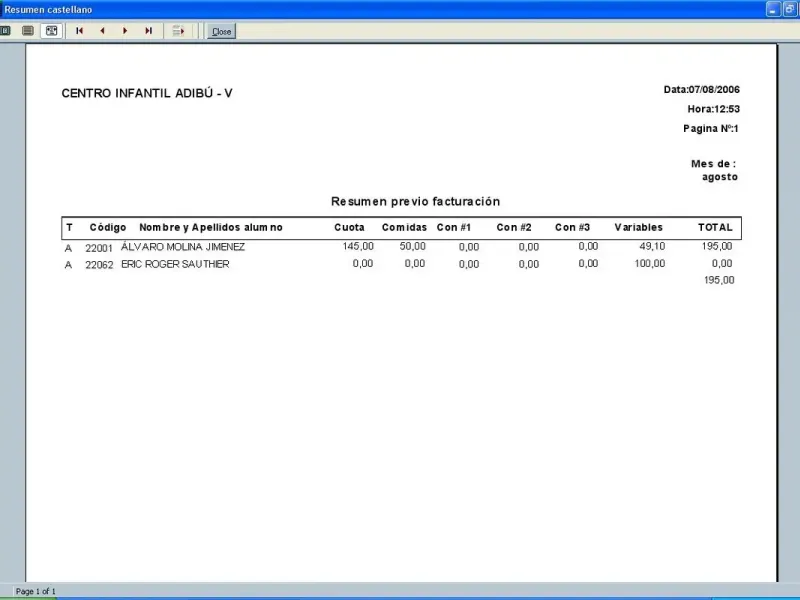Click the 'Pagina Nº:1' text
800x600 pixels.
pos(711,129)
